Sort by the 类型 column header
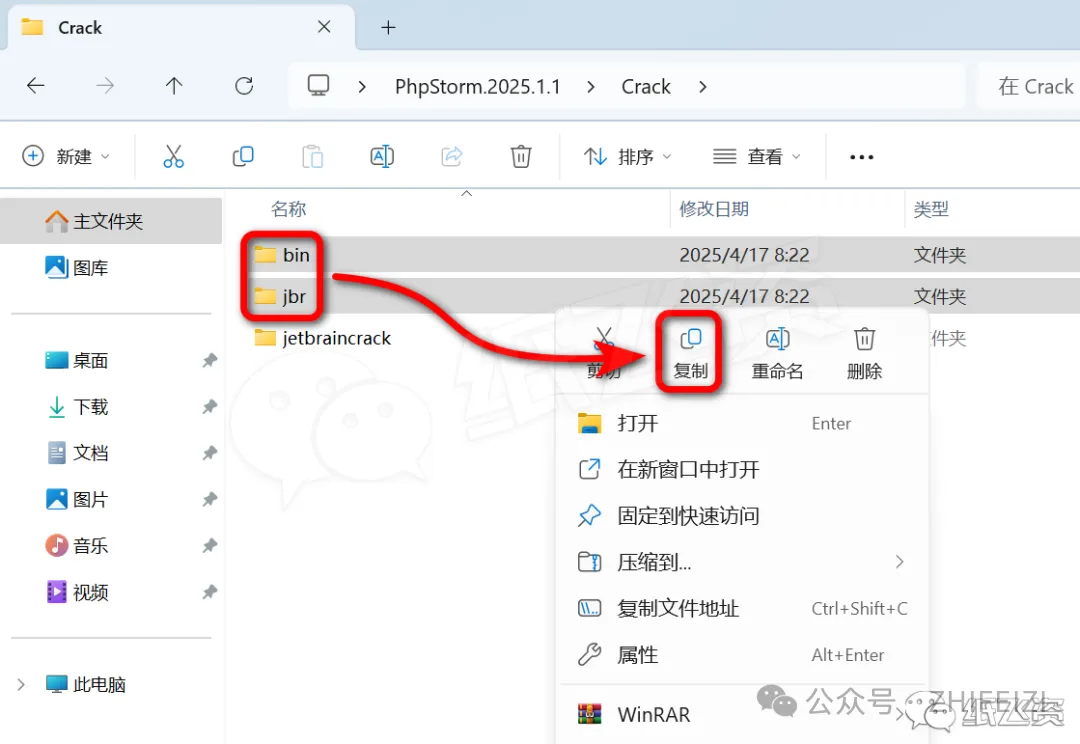 point(931,209)
